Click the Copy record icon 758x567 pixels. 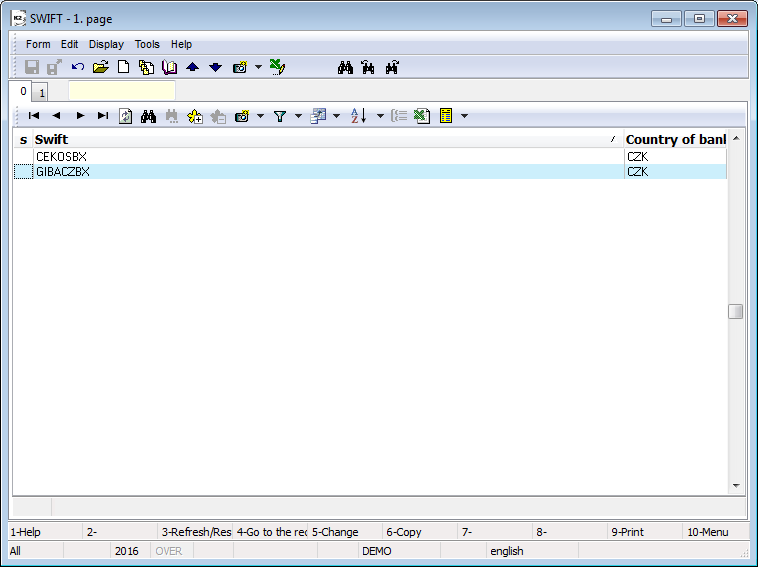[x=146, y=67]
